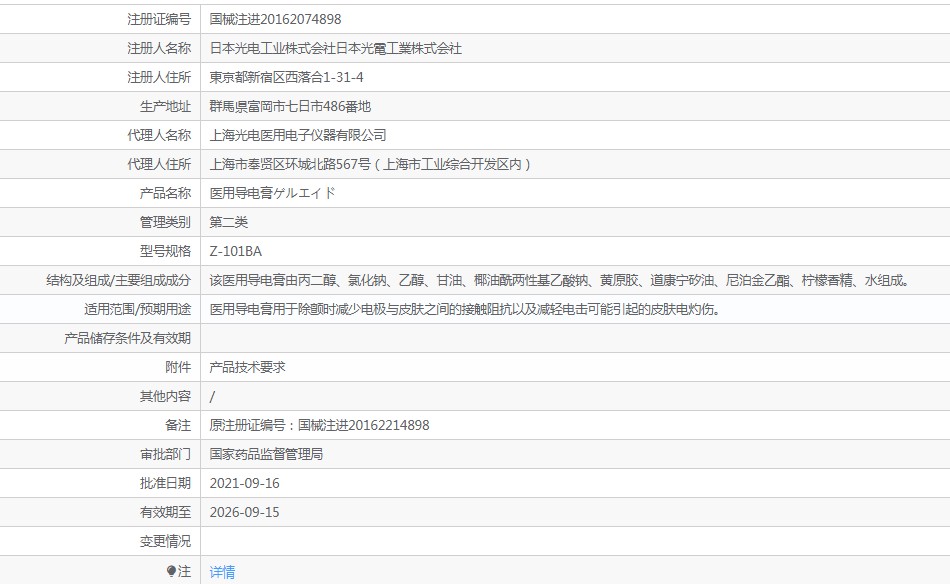Click the 附件 label
Image resolution: width=950 pixels, height=584 pixels.
[178, 367]
